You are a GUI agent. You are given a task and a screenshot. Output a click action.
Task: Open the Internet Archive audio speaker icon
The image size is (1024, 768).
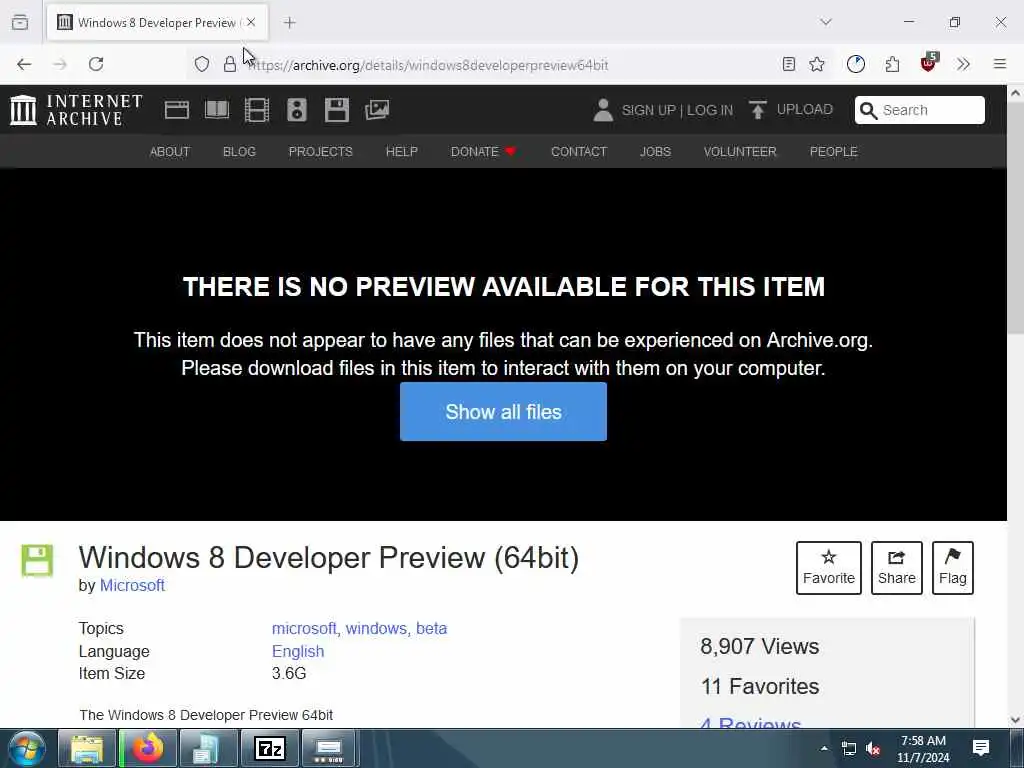[296, 110]
